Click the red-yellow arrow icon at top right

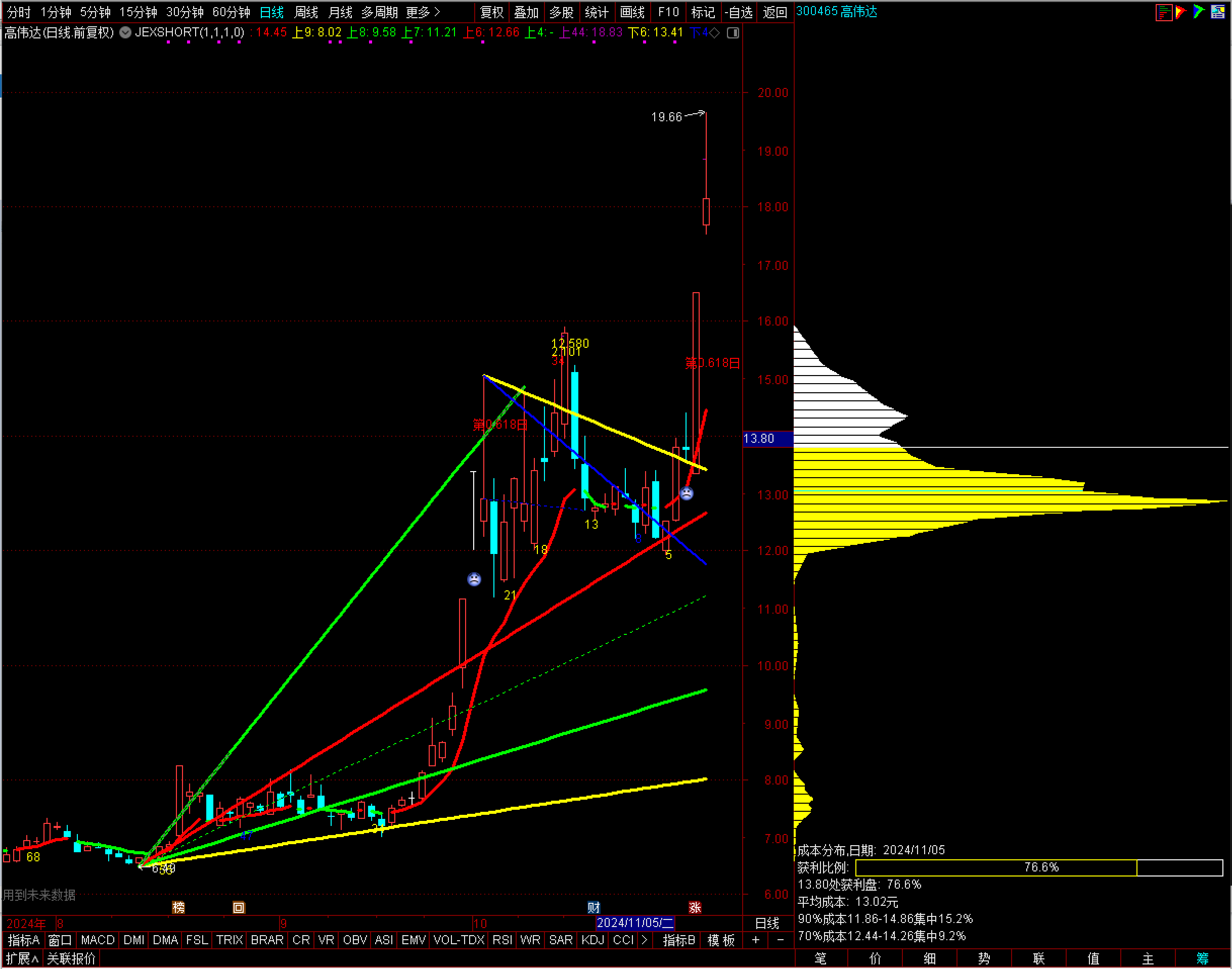click(1181, 12)
